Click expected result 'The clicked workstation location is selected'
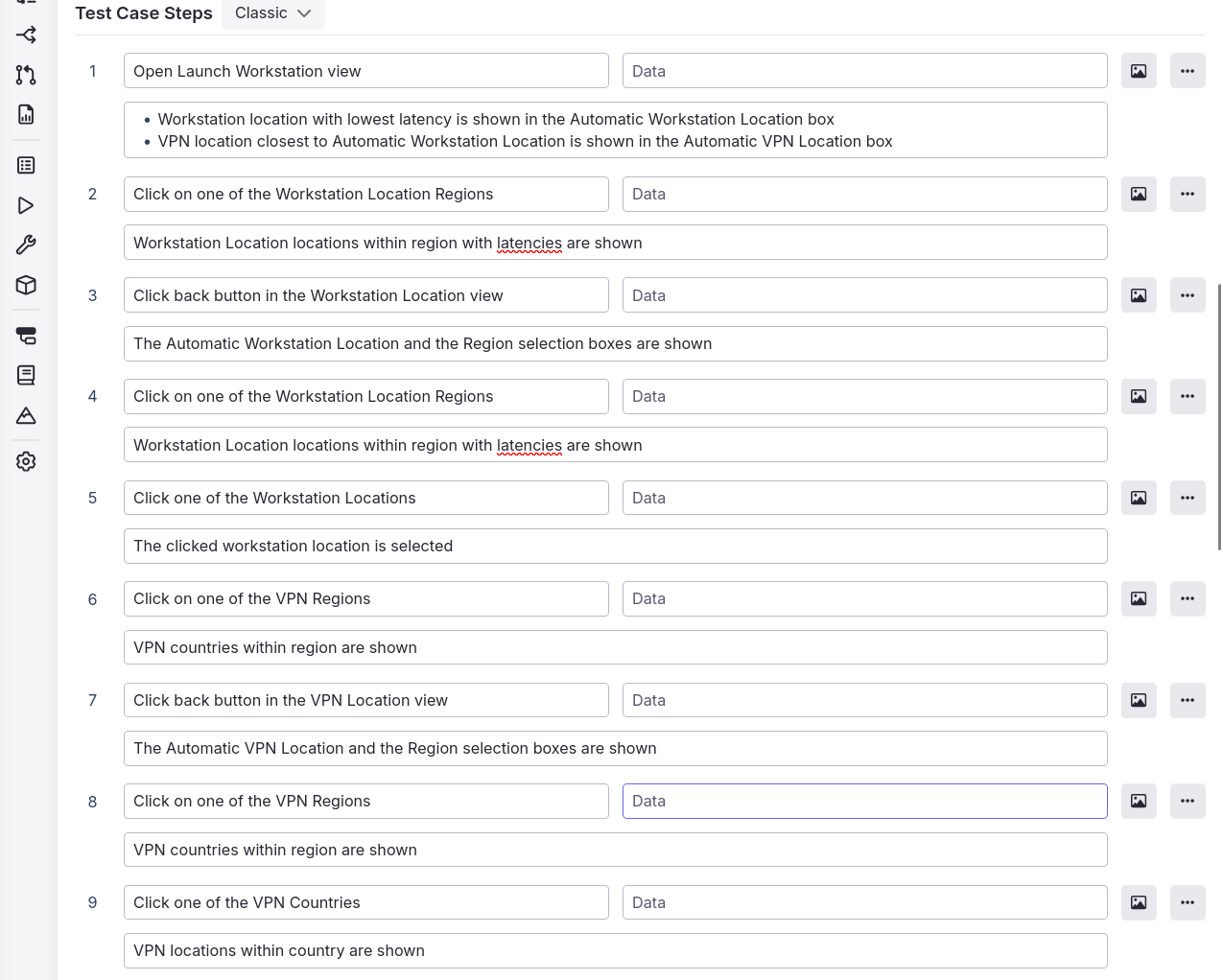Screen dimensions: 1223x980 coord(615,546)
